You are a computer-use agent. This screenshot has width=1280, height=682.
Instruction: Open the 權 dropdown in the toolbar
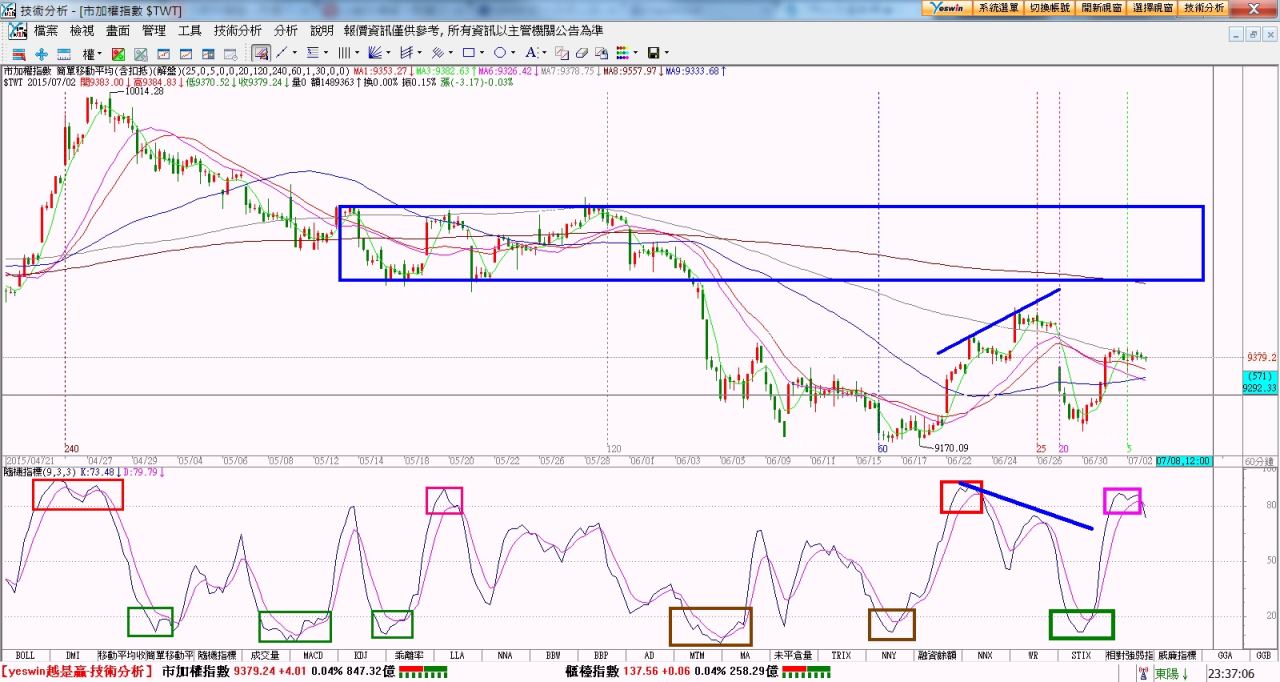coord(91,53)
